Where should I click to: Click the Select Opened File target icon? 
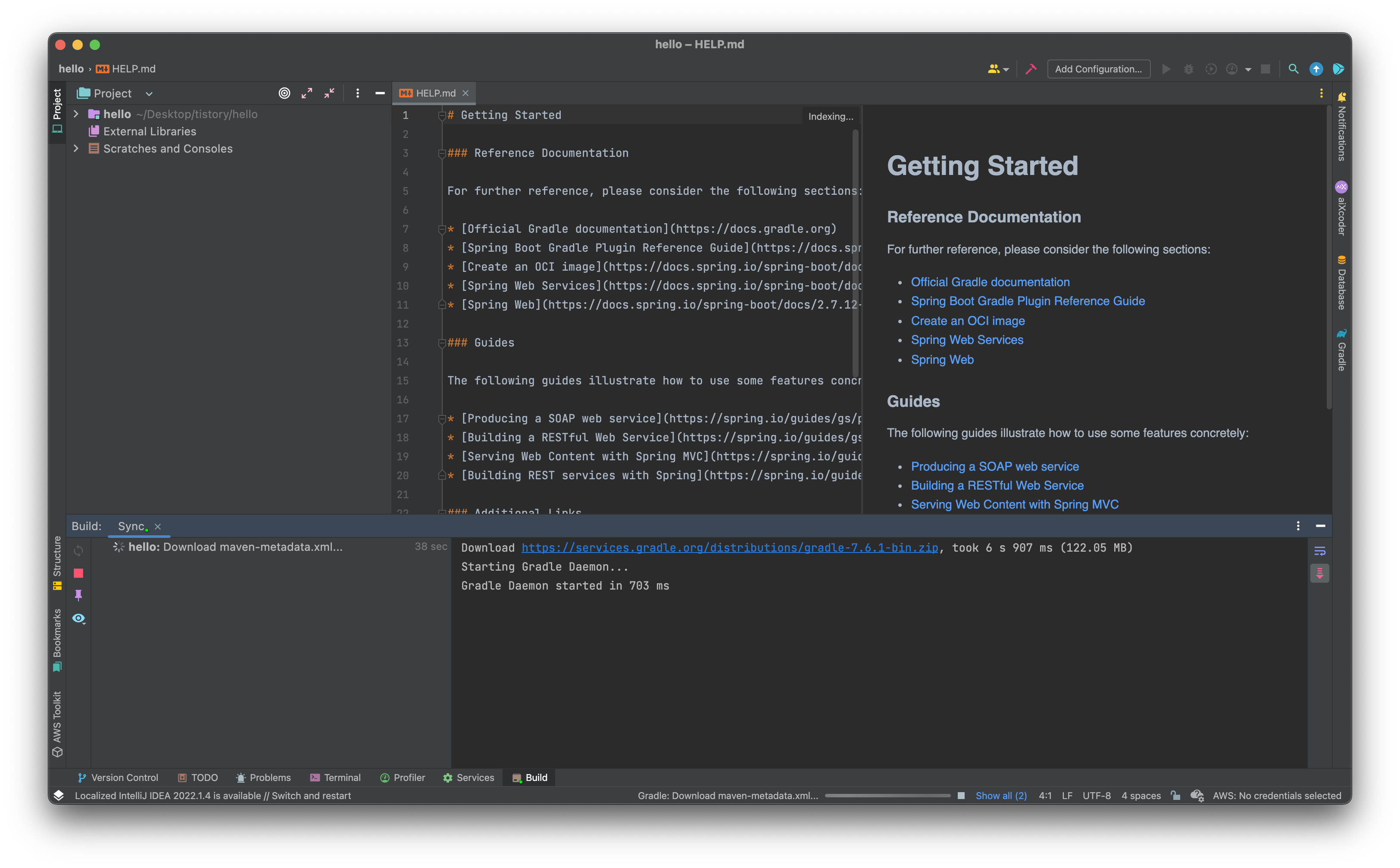pyautogui.click(x=284, y=93)
